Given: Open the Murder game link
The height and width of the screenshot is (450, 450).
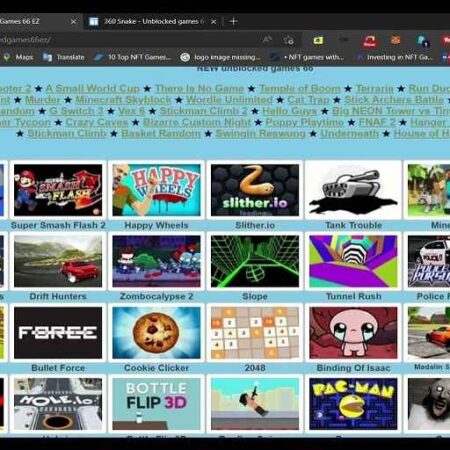Looking at the screenshot, I should pos(43,100).
